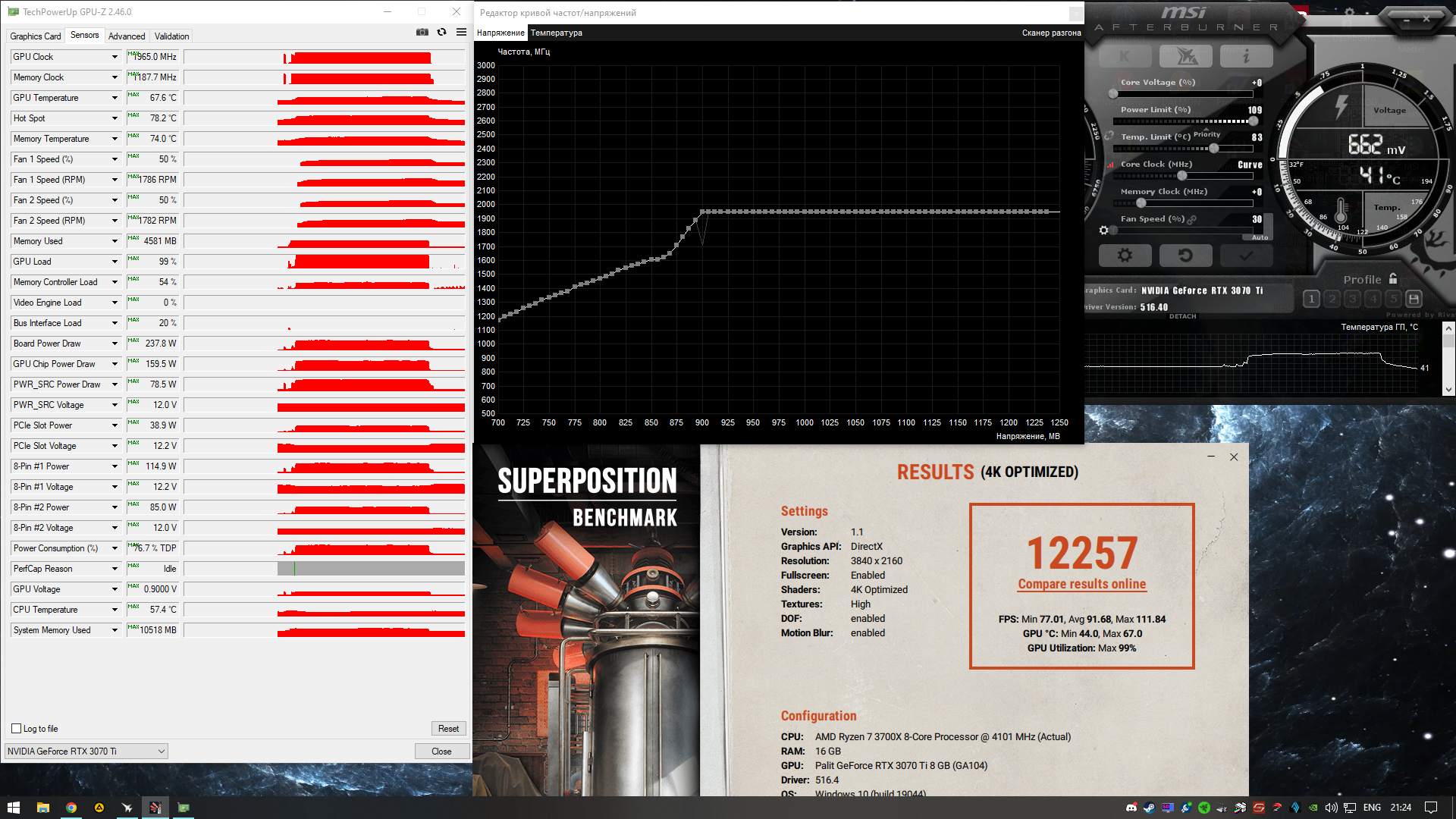The height and width of the screenshot is (819, 1456).
Task: Click the Power Limit slider handle
Action: (1253, 121)
